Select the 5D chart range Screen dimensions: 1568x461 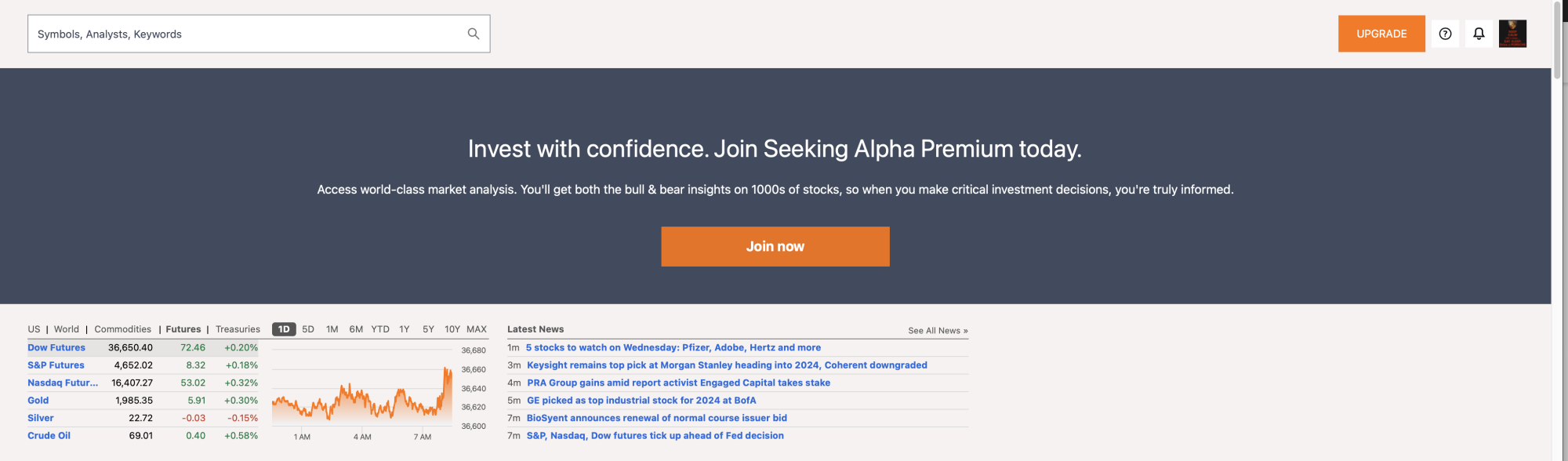307,329
